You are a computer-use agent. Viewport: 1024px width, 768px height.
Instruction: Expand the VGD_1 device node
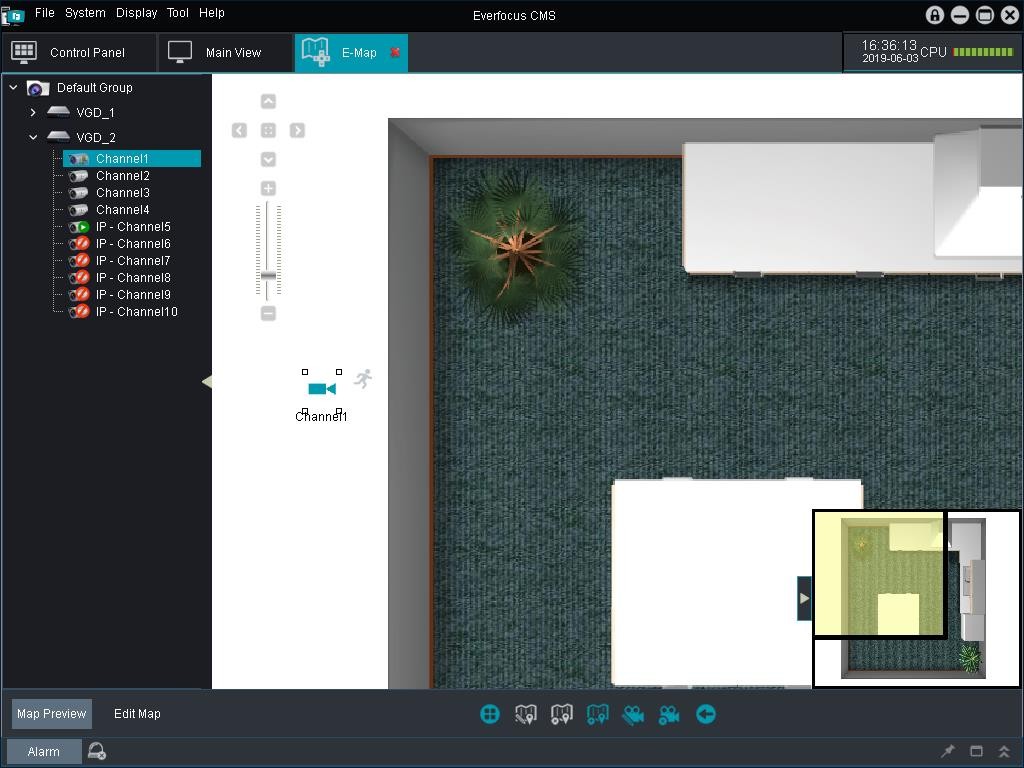33,113
